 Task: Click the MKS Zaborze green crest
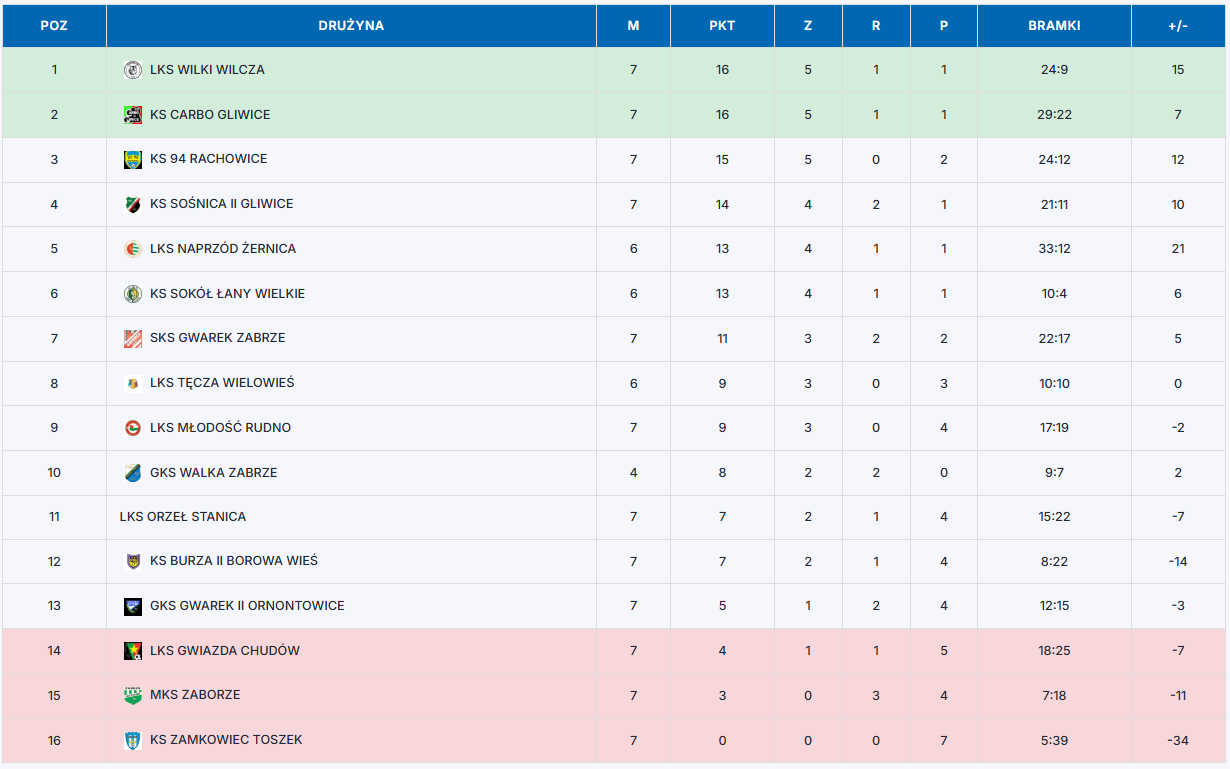tap(132, 695)
